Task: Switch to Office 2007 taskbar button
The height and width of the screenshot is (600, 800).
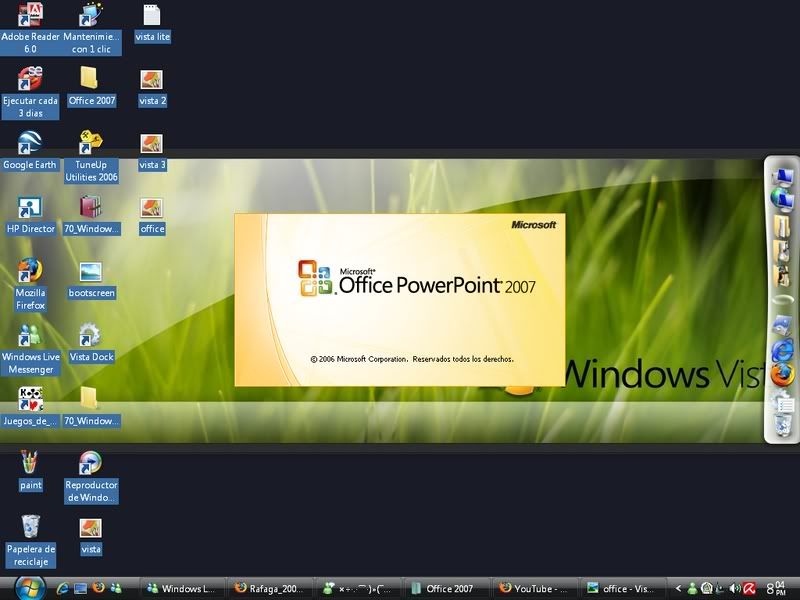Action: [x=446, y=589]
